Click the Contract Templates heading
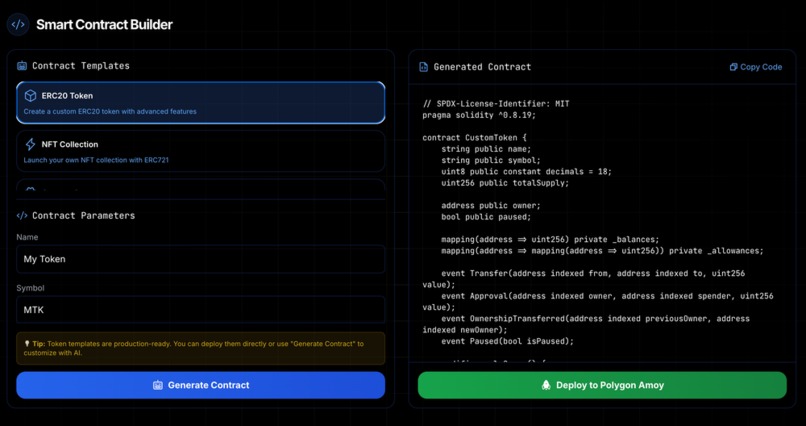The height and width of the screenshot is (426, 806). tap(81, 66)
